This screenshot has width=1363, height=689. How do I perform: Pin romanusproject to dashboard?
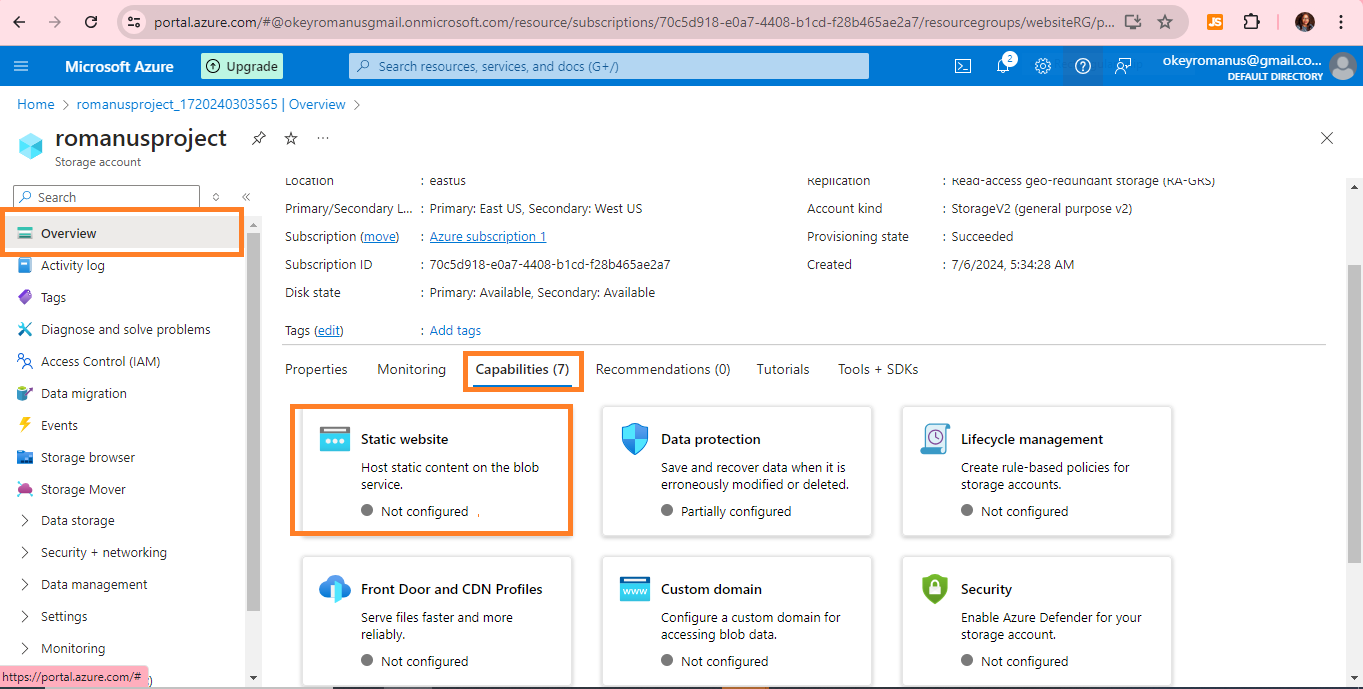[x=259, y=138]
